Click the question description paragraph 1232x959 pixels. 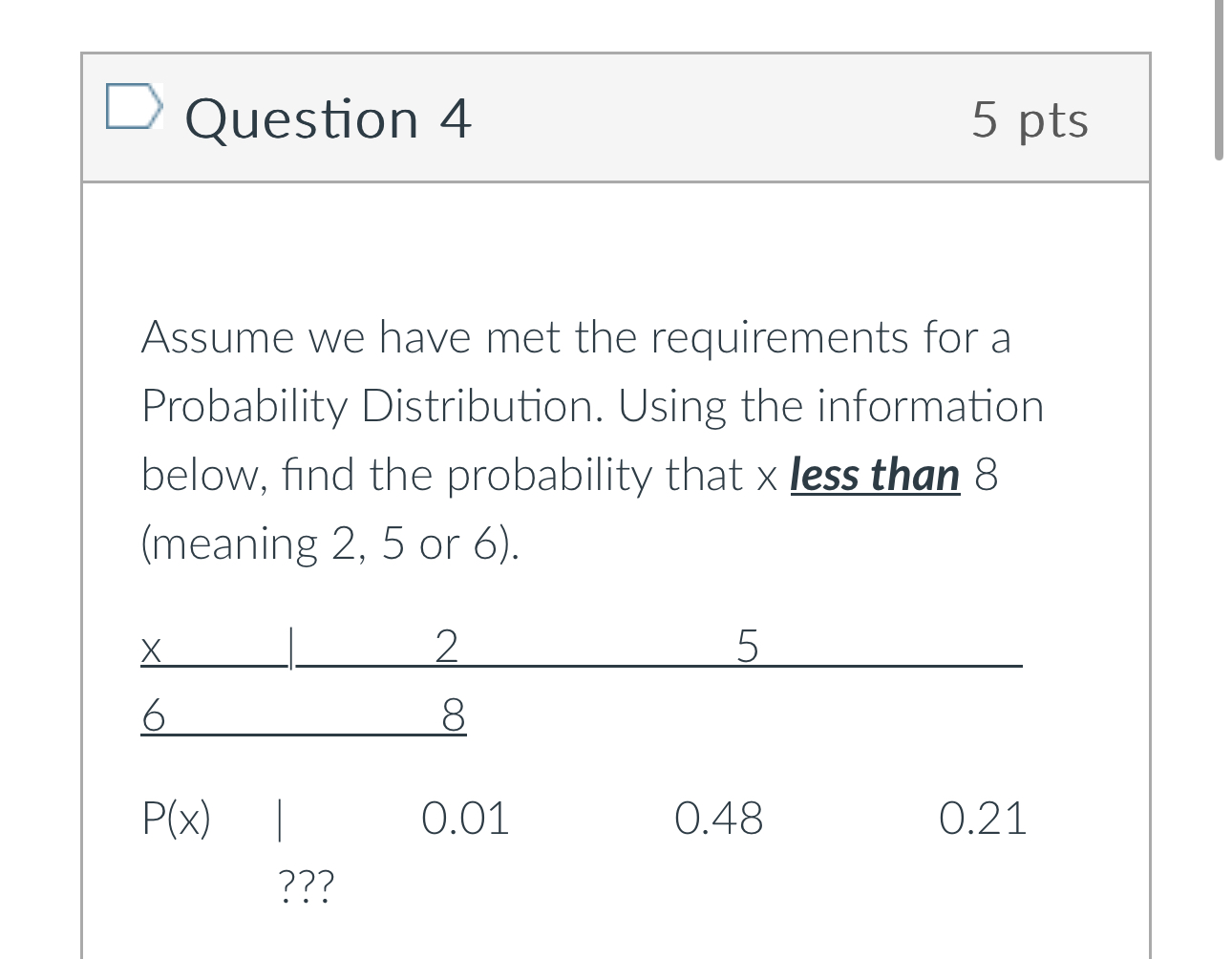592,439
